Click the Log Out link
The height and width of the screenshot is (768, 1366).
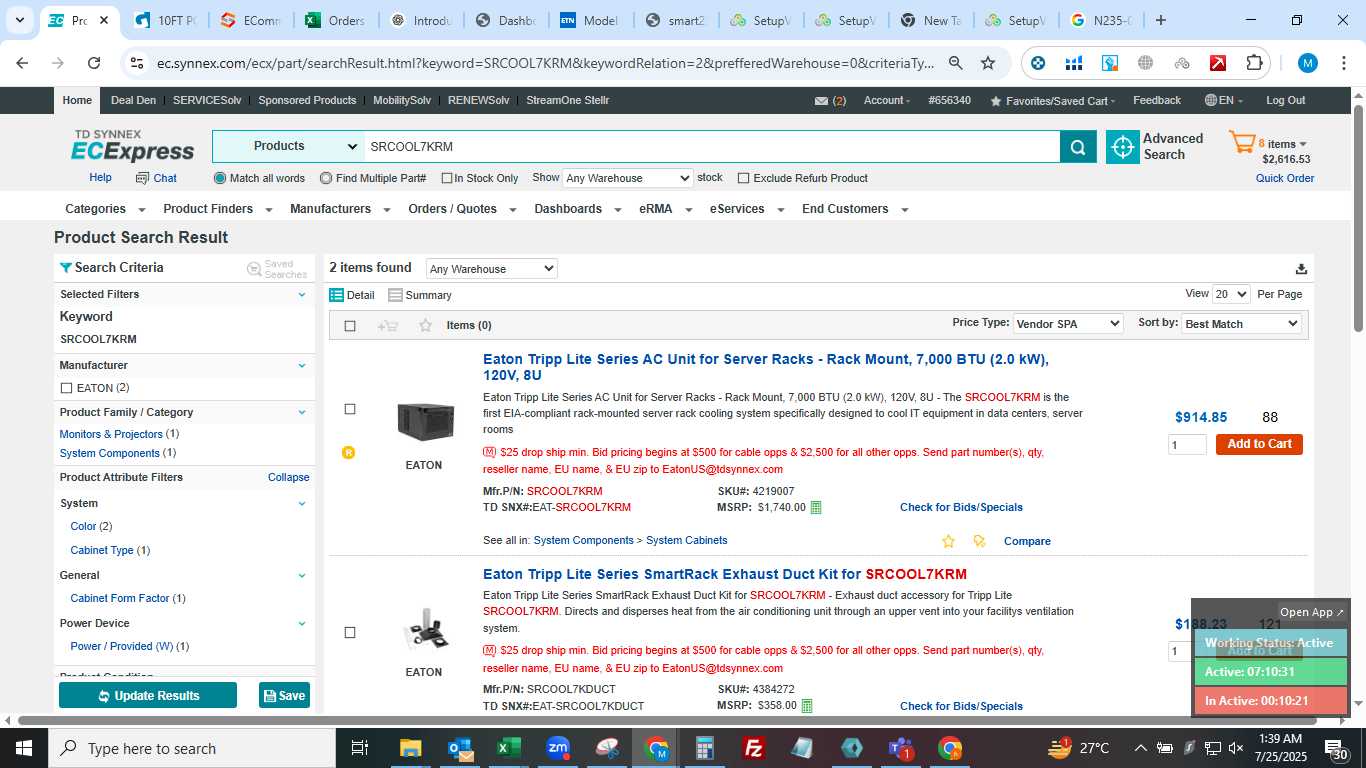pos(1285,100)
